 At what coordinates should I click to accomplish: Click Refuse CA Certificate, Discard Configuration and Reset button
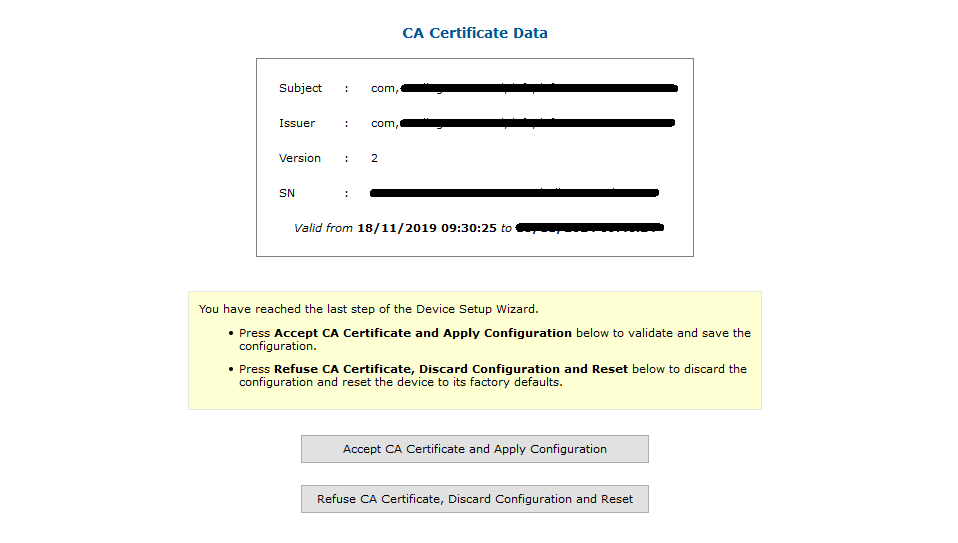[475, 499]
